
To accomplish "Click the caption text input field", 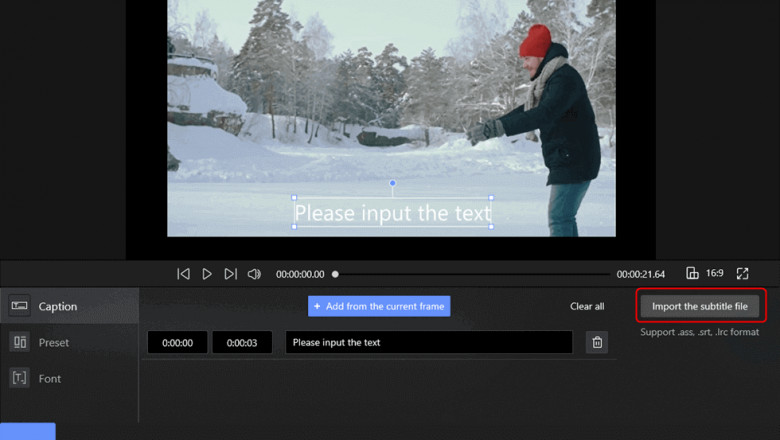I will point(429,343).
